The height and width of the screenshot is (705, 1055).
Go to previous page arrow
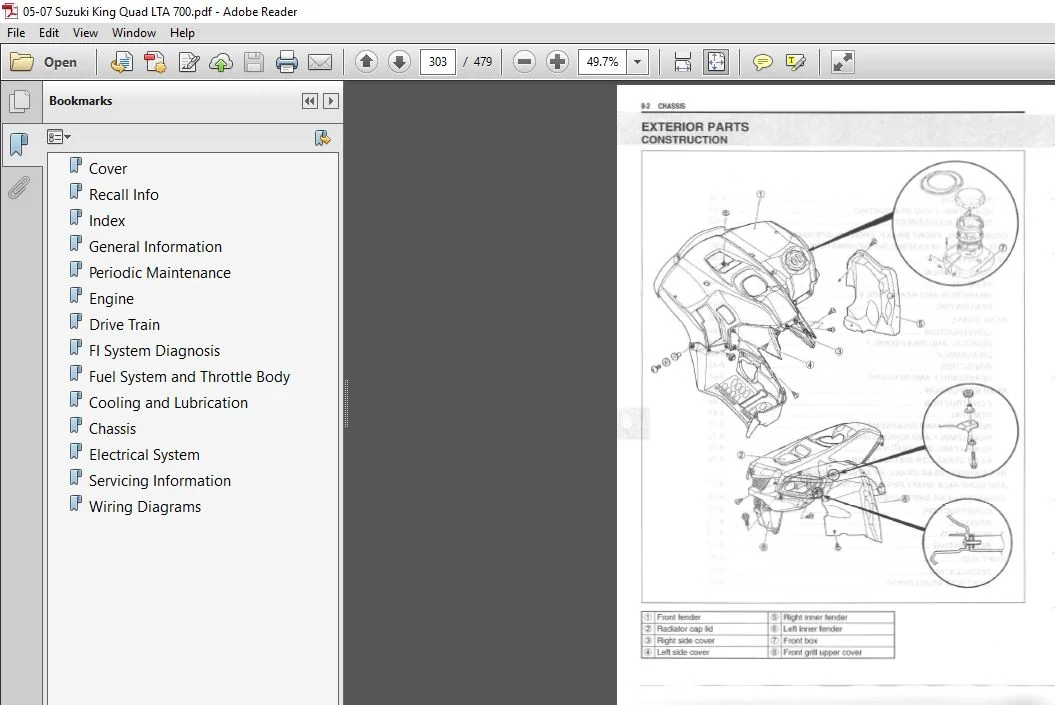(366, 62)
